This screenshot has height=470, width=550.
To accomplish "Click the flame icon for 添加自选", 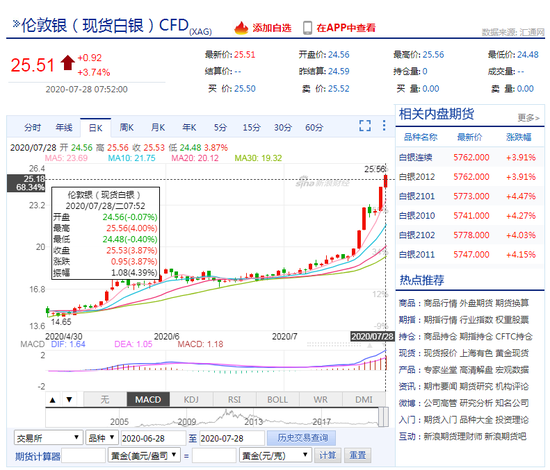I will point(241,28).
